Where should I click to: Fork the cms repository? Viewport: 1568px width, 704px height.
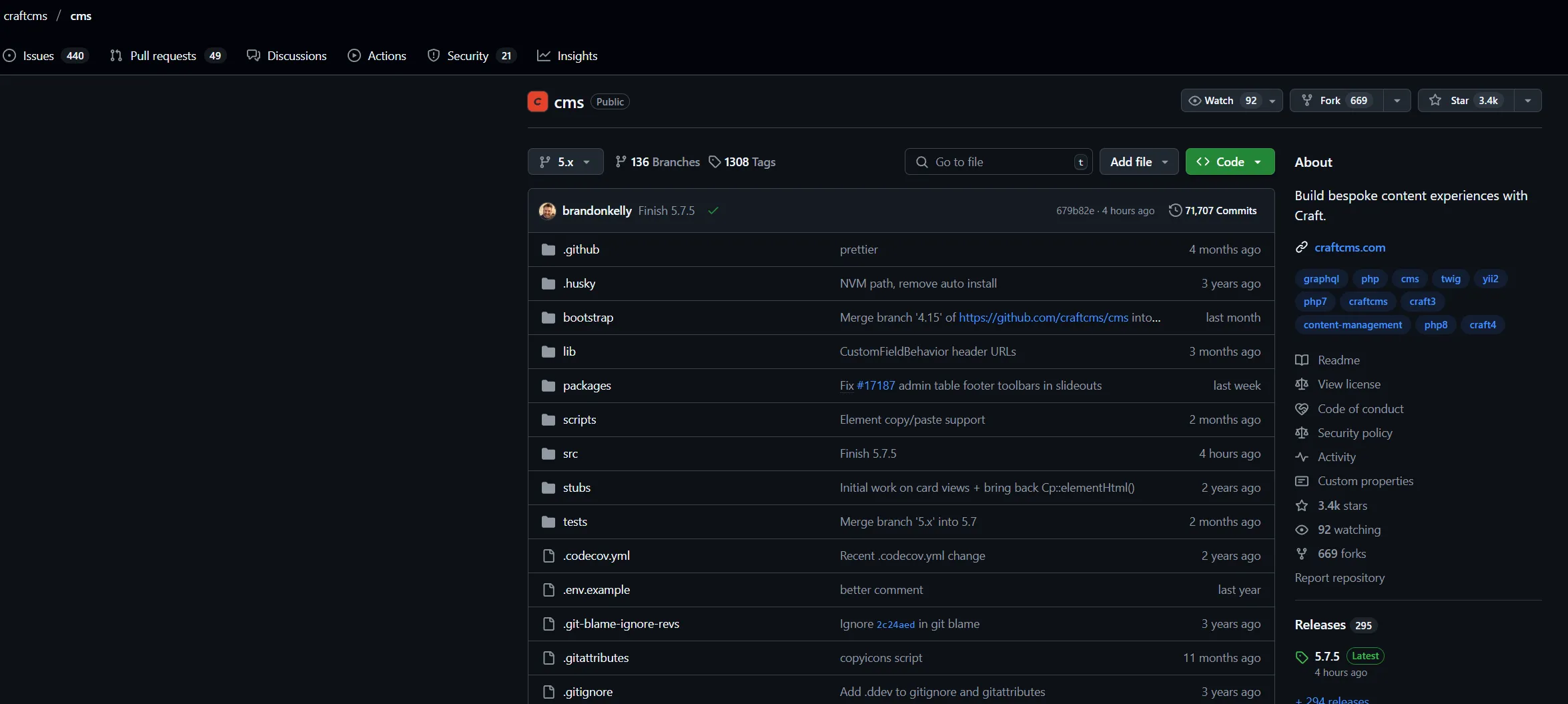(1336, 101)
